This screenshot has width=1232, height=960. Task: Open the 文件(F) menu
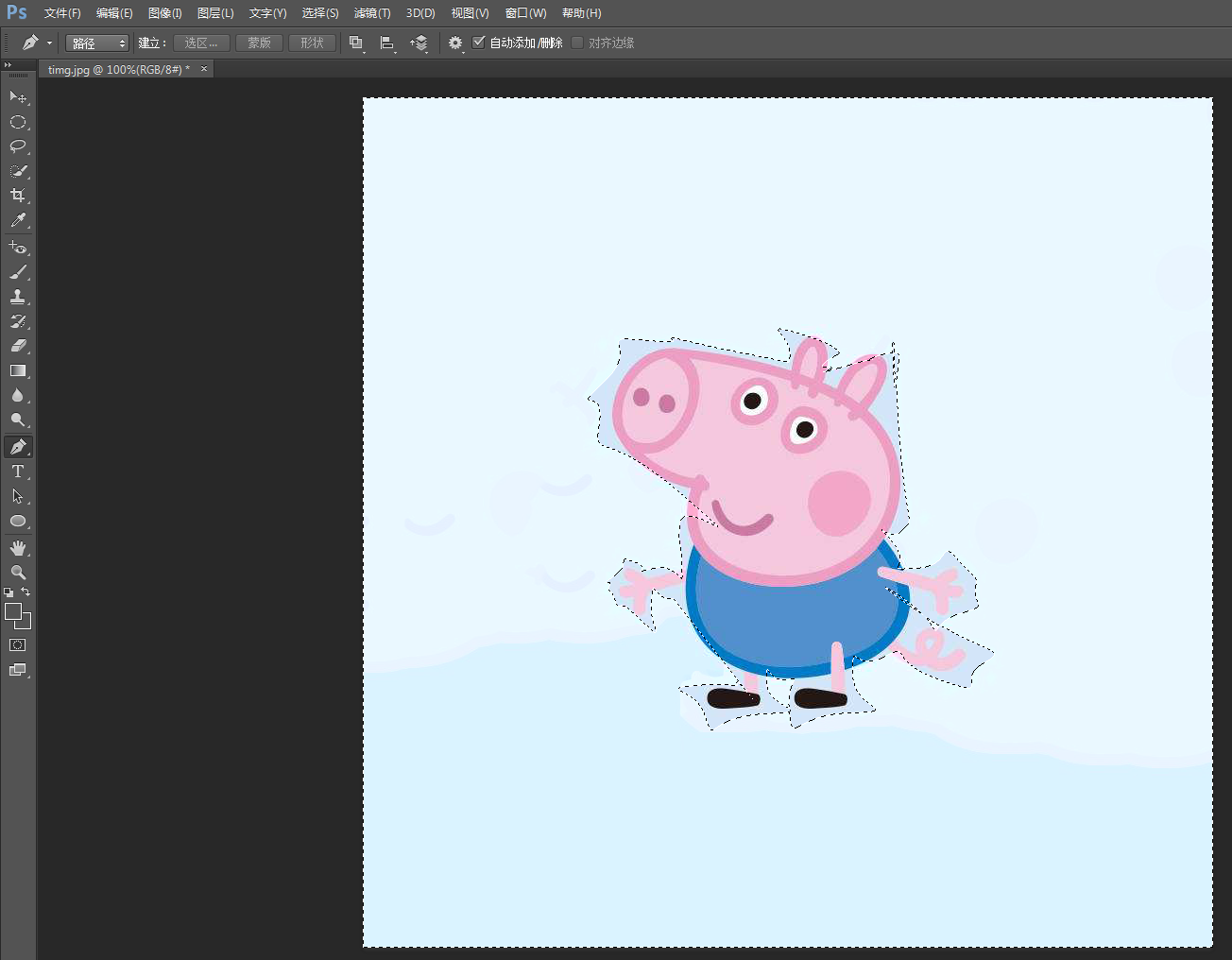click(x=62, y=13)
